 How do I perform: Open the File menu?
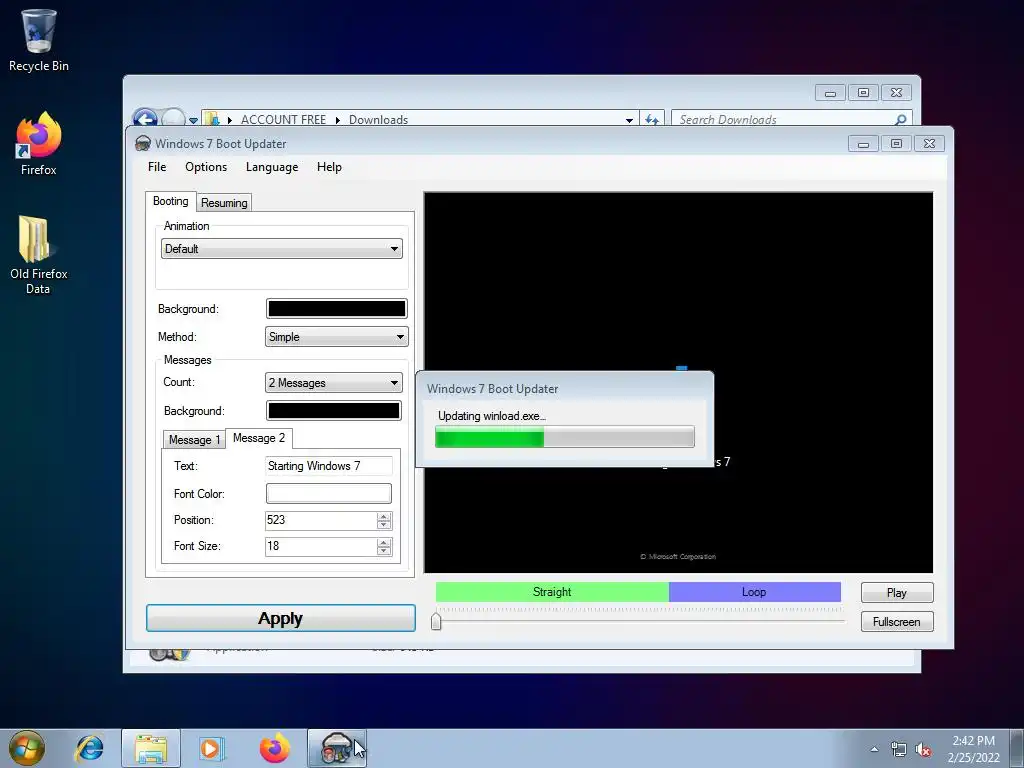click(x=157, y=167)
